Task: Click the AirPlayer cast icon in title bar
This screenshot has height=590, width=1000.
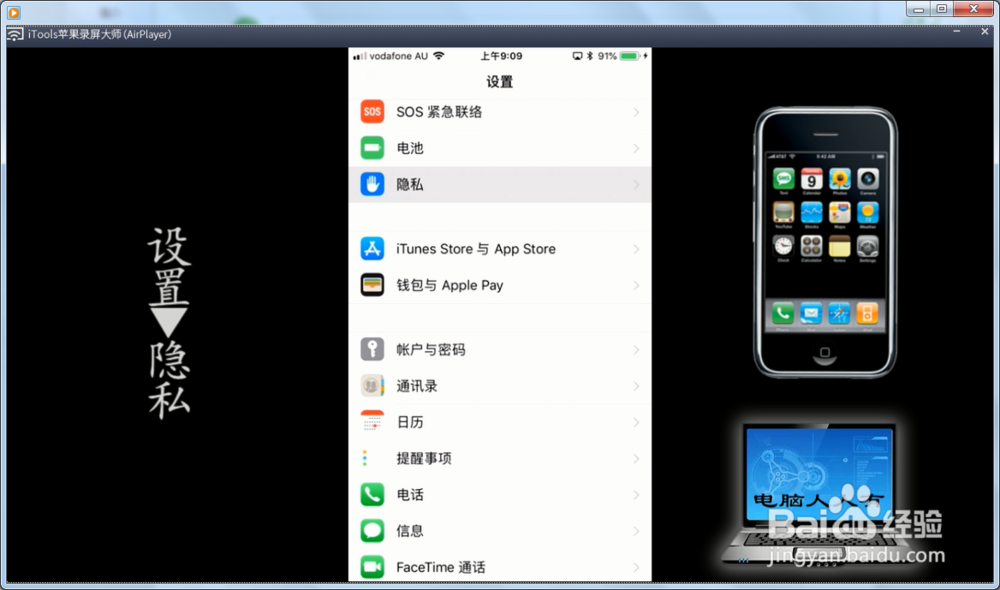Action: (x=15, y=34)
